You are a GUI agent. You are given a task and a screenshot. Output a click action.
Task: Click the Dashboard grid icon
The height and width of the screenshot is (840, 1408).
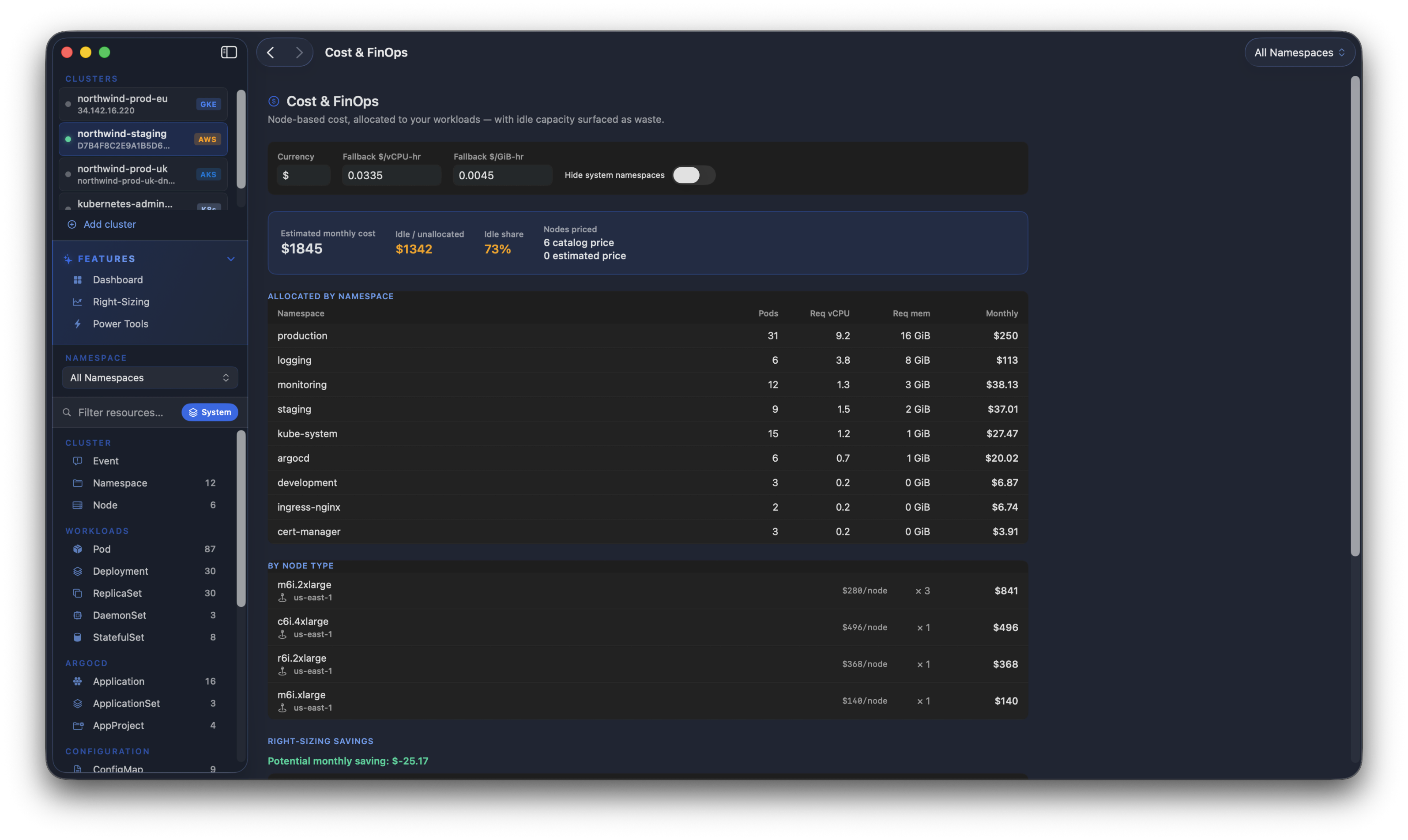[78, 279]
